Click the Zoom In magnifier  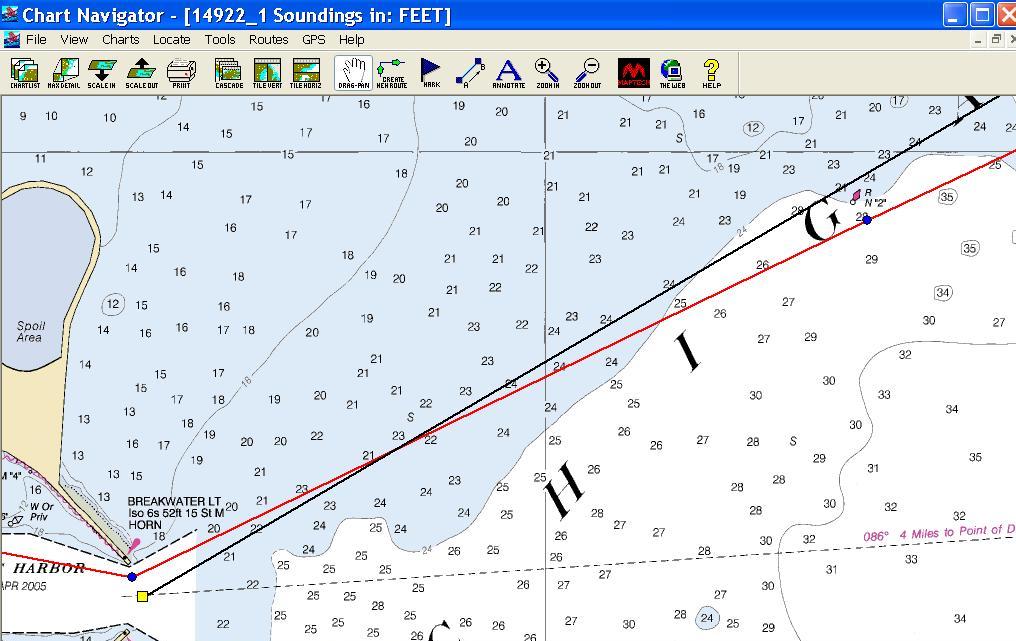point(547,72)
